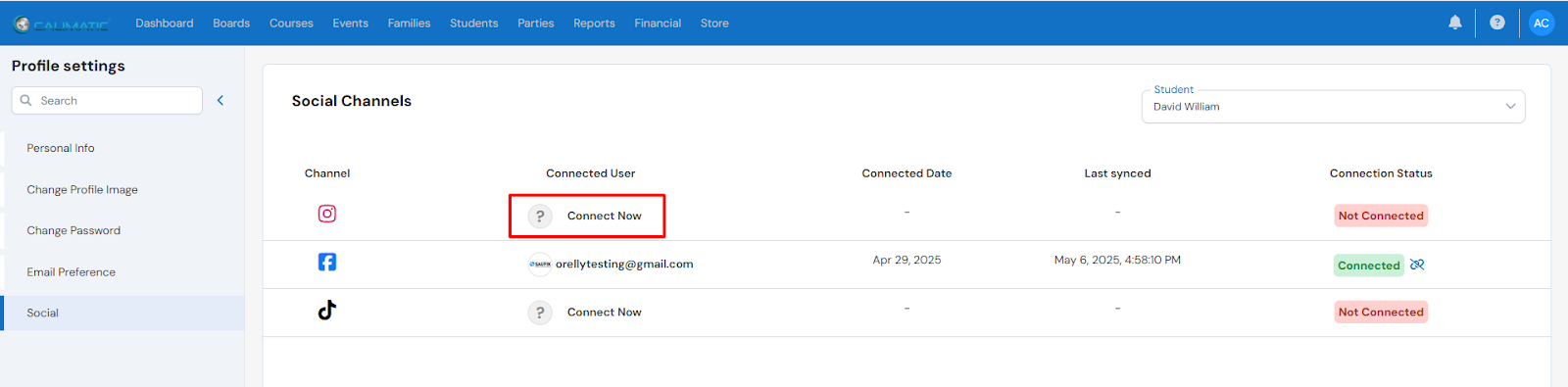Screen dimensions: 1568x387
Task: Expand the Student dropdown showing David William
Action: (x=1333, y=106)
